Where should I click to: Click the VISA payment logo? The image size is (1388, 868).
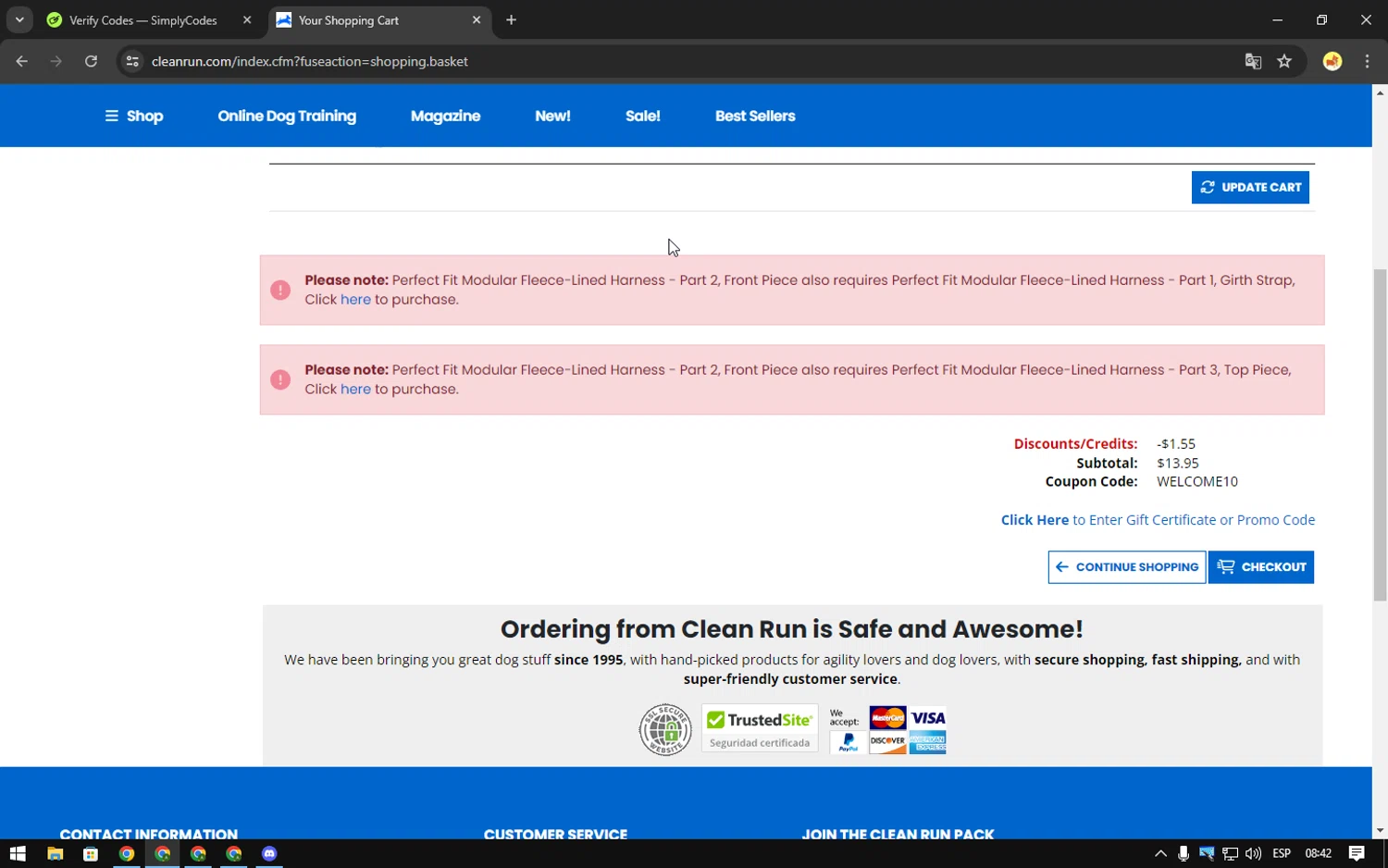click(x=927, y=718)
